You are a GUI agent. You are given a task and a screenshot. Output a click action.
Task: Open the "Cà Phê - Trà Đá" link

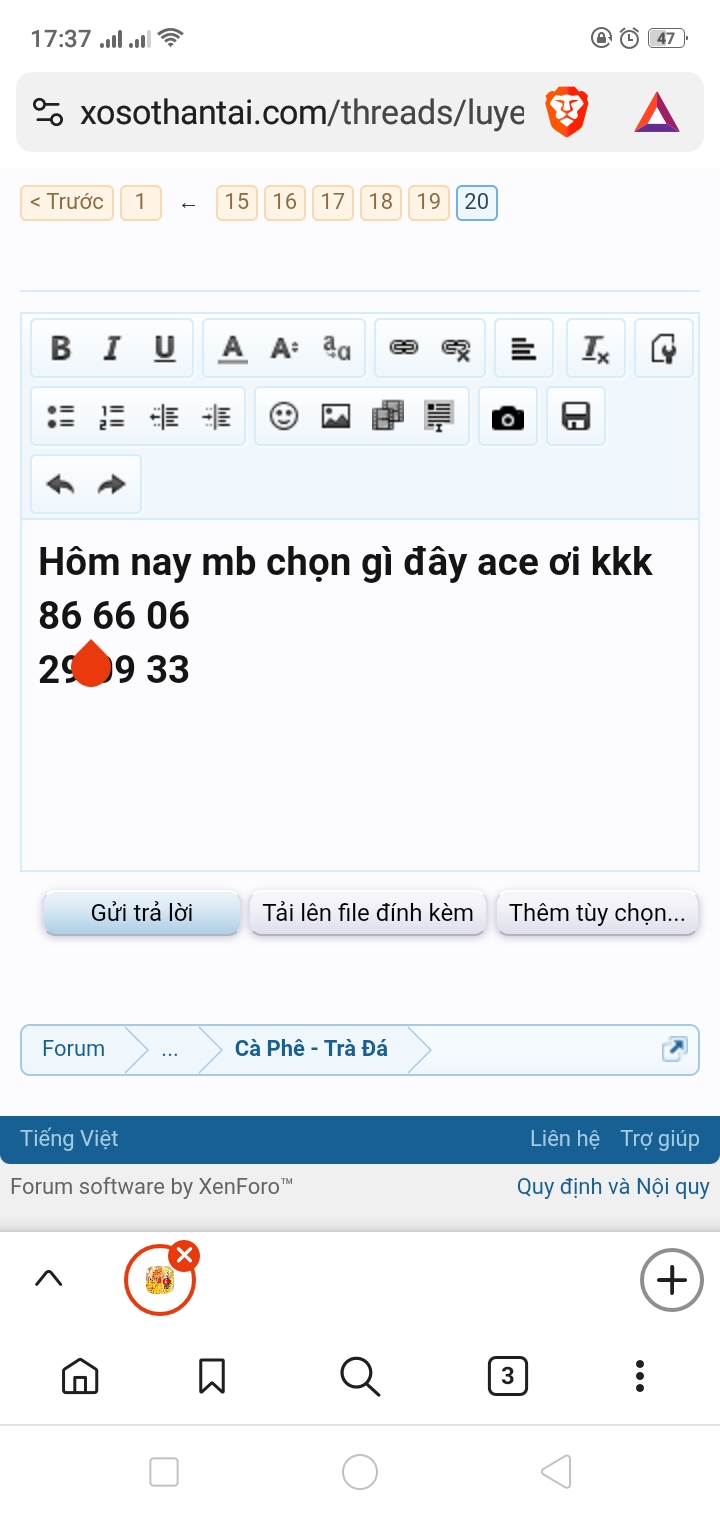[x=311, y=1049]
